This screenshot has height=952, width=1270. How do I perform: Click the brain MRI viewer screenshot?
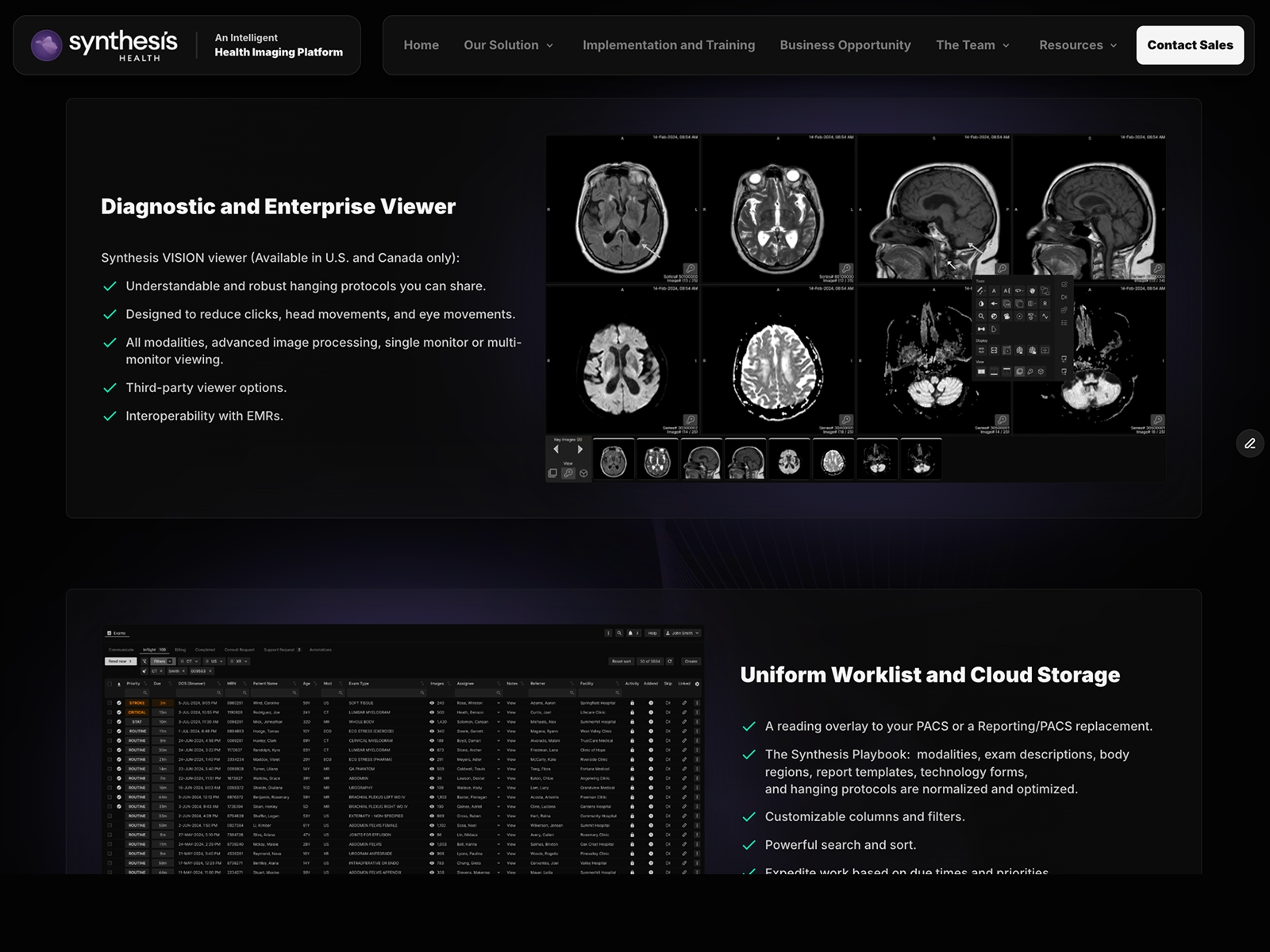pos(856,308)
